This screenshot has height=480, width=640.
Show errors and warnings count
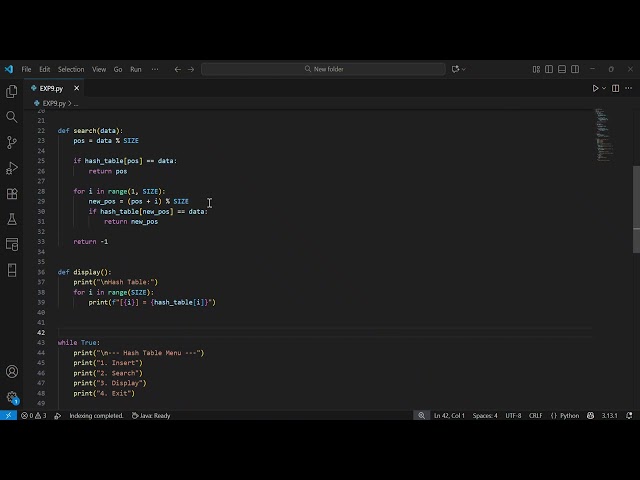click(x=34, y=416)
